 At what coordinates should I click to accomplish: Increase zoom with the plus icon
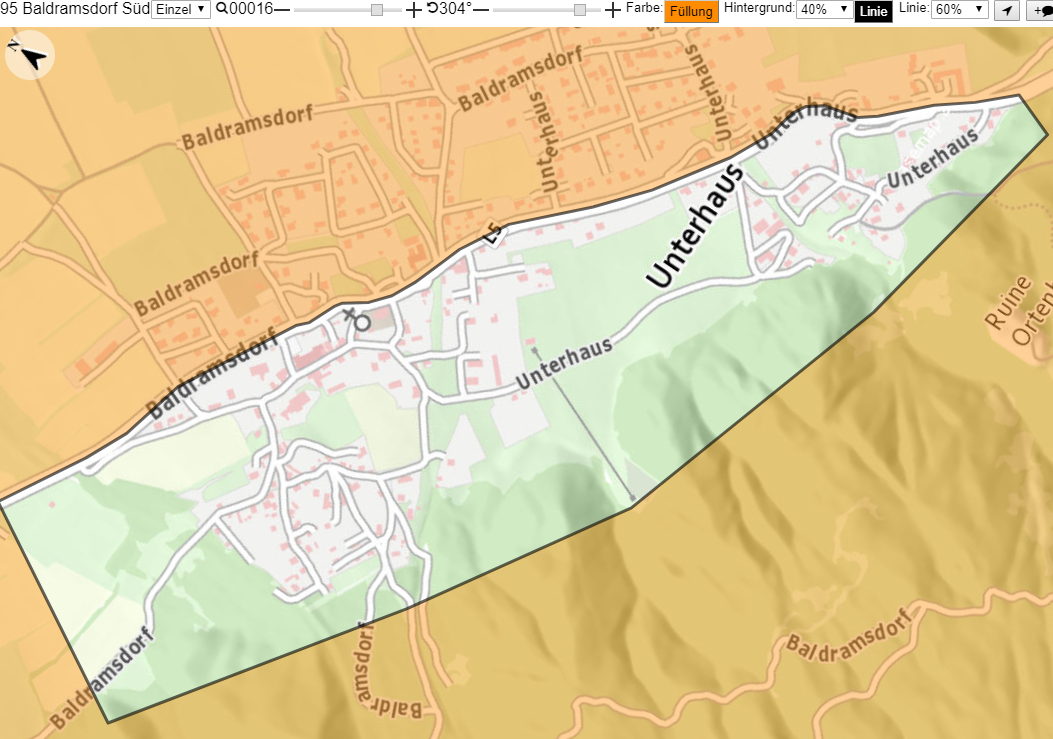[x=414, y=9]
